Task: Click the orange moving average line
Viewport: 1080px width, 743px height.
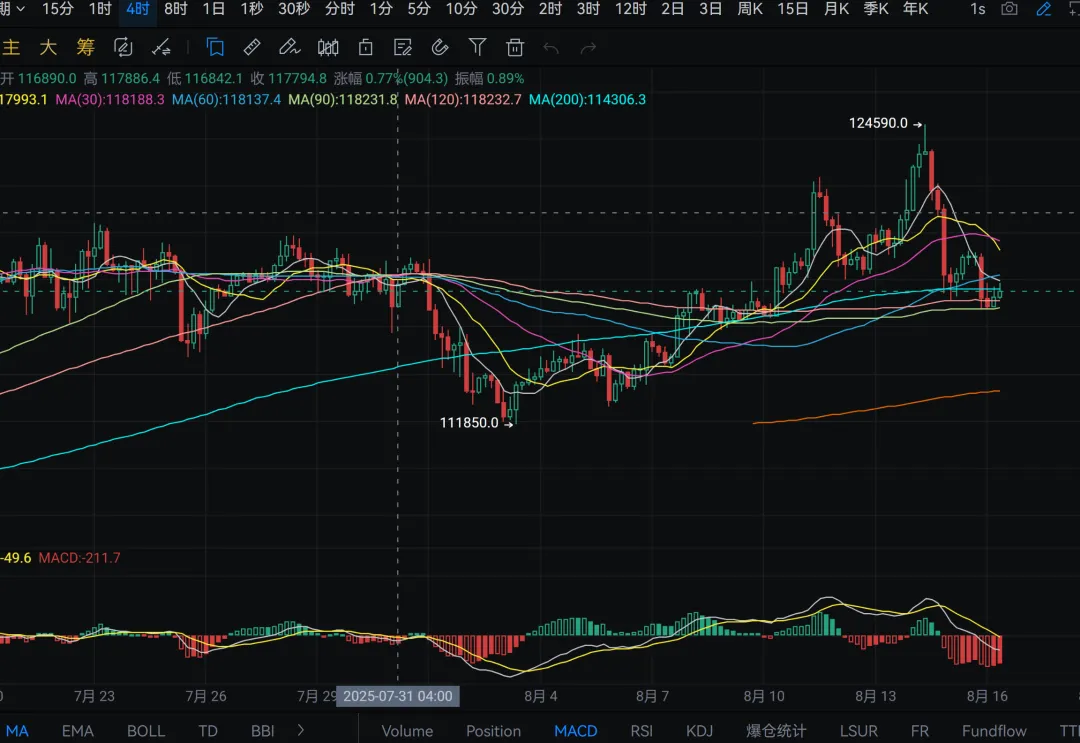Action: 876,408
